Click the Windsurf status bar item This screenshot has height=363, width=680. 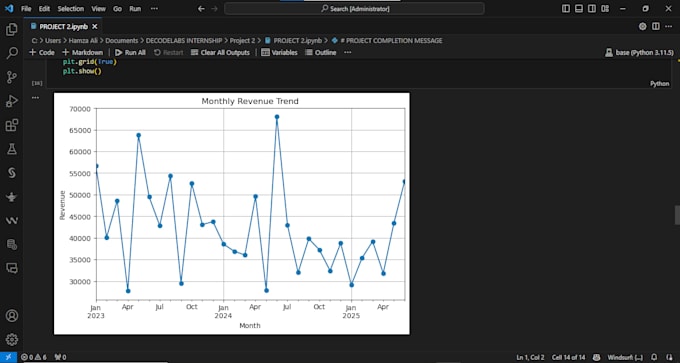tap(624, 357)
